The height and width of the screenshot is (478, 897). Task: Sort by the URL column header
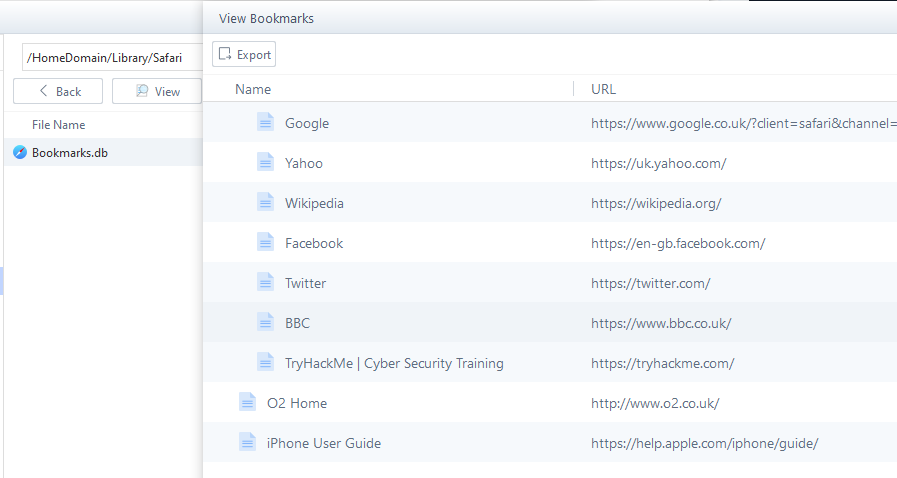603,89
